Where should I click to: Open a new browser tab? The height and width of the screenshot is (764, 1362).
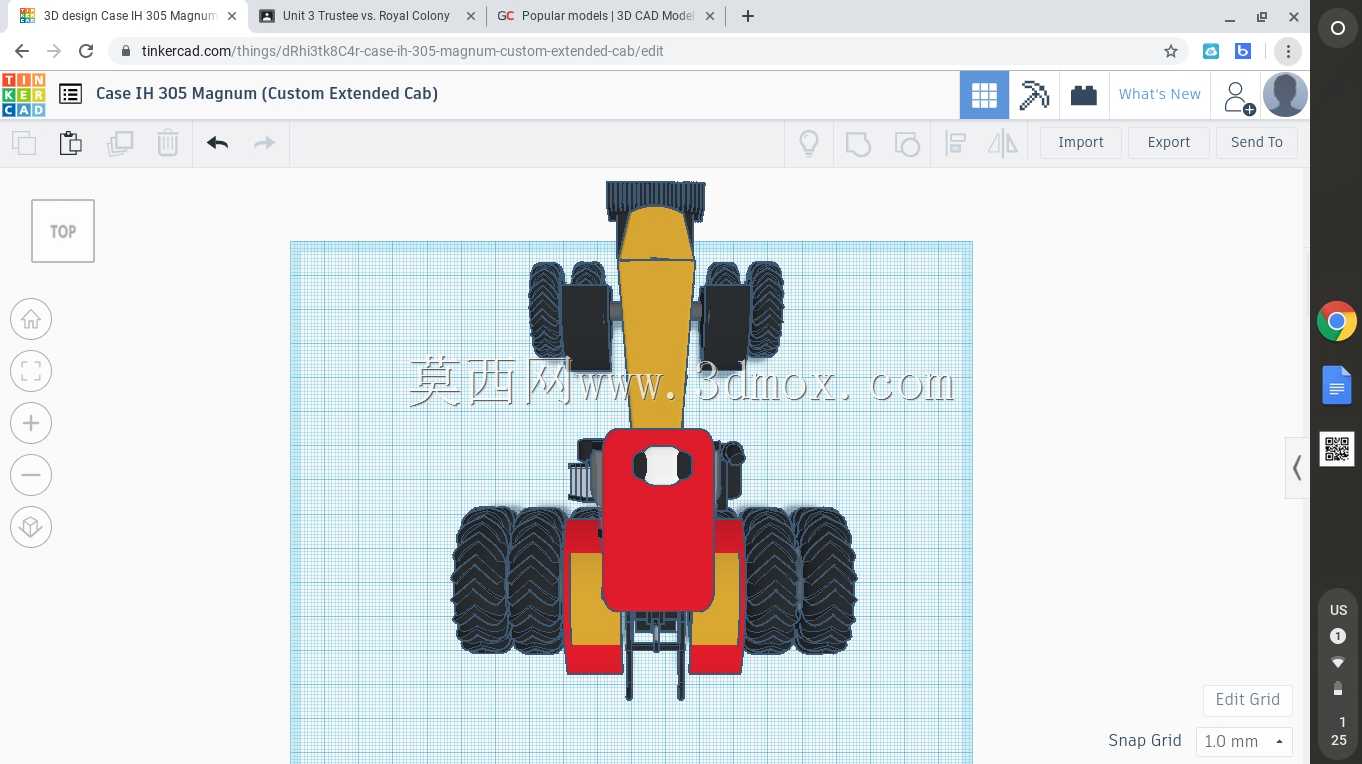click(748, 16)
